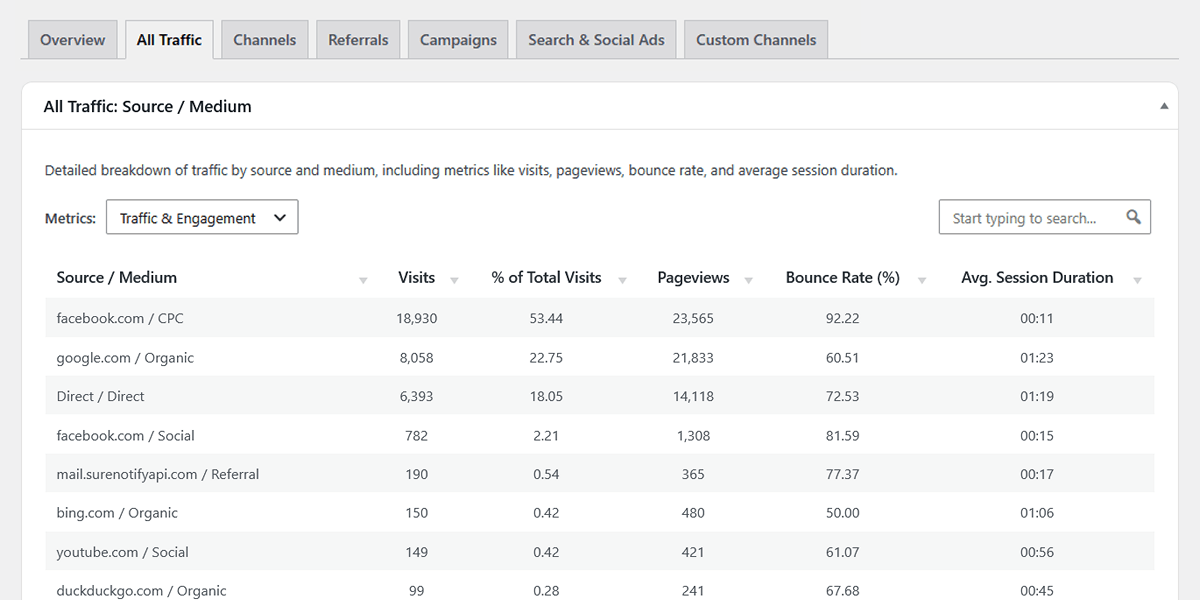Sort by Pageviews column arrow
1200x600 pixels.
[x=748, y=281]
